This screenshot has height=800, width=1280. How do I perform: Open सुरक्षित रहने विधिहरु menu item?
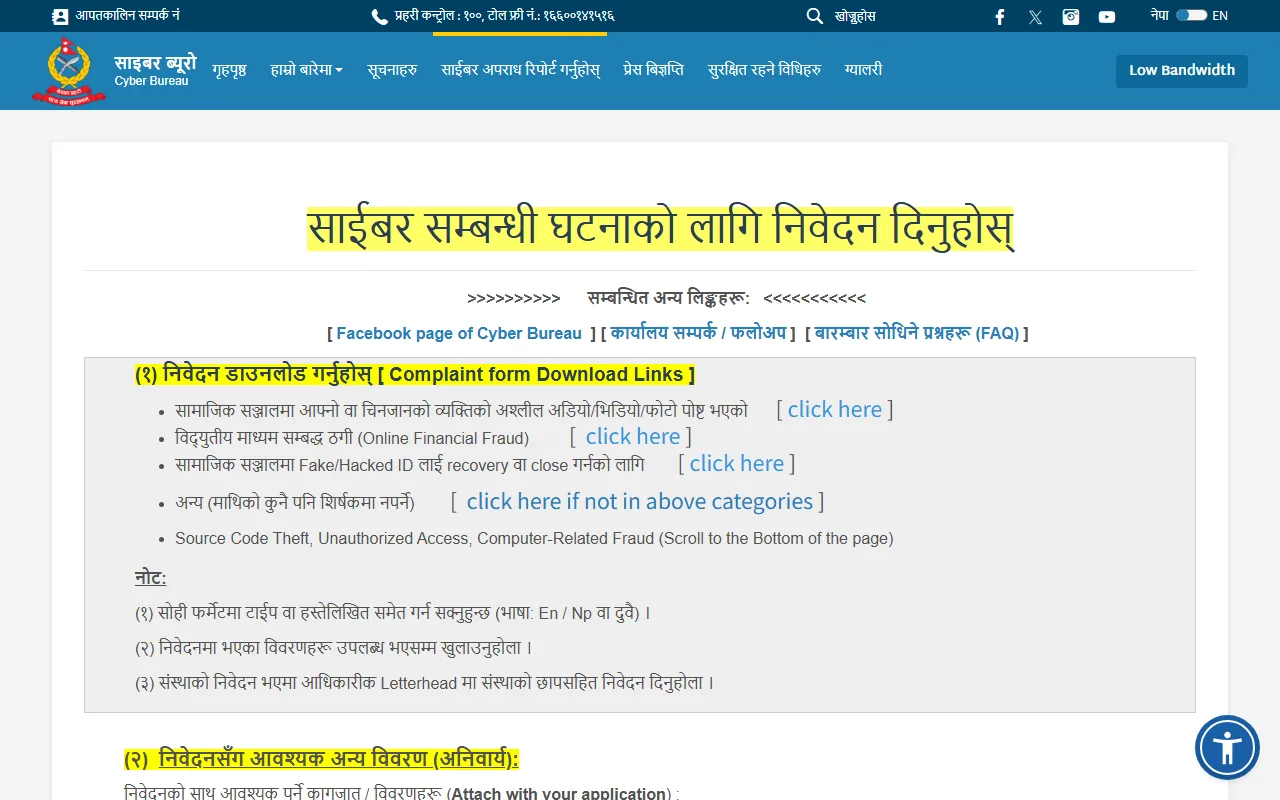pyautogui.click(x=764, y=70)
